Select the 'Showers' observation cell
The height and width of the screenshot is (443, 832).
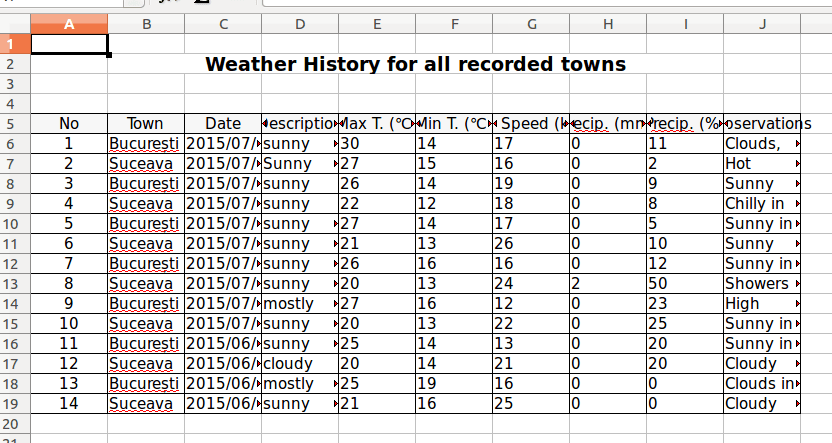(x=757, y=284)
